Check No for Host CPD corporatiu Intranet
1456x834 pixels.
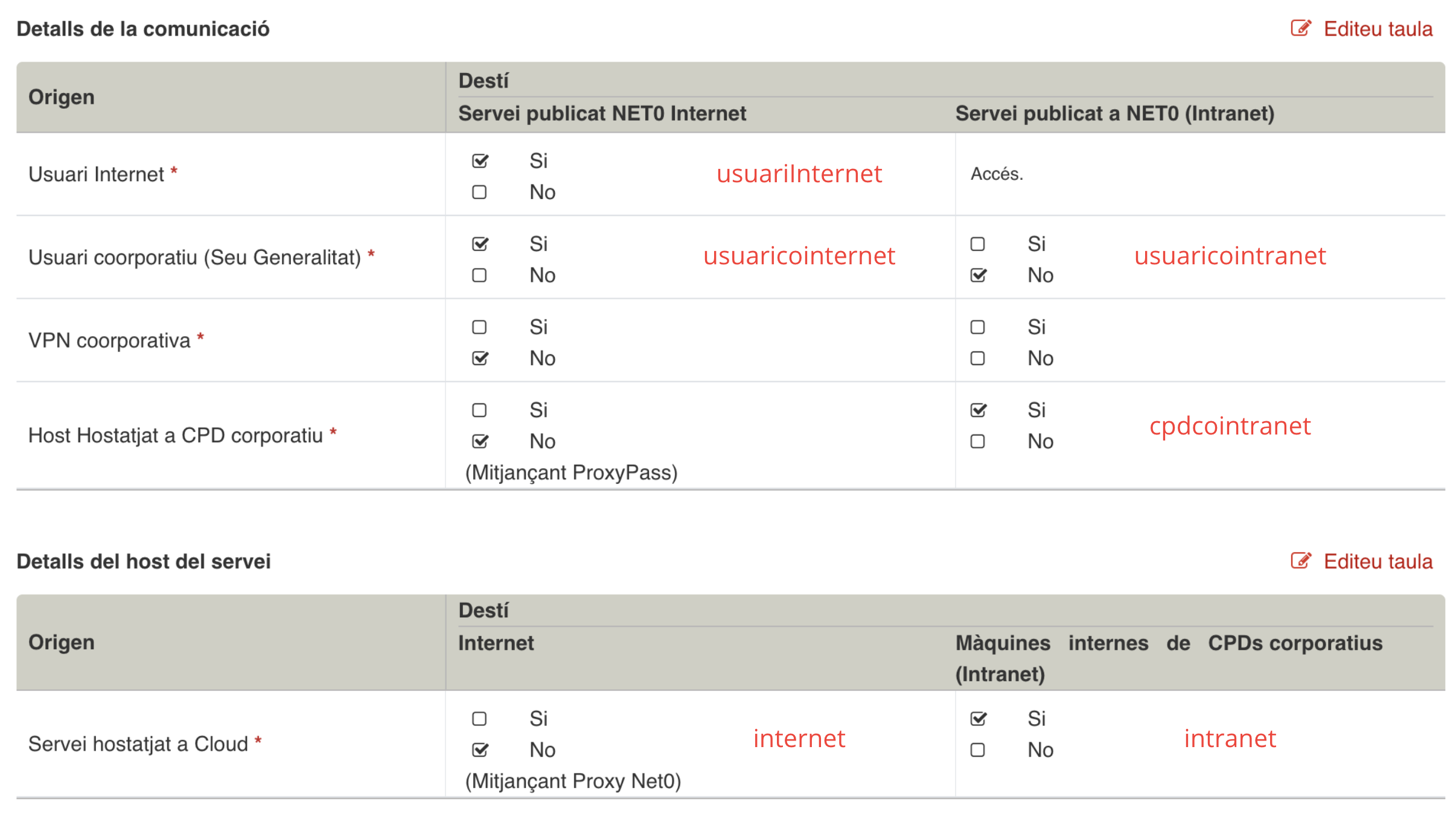coord(978,442)
